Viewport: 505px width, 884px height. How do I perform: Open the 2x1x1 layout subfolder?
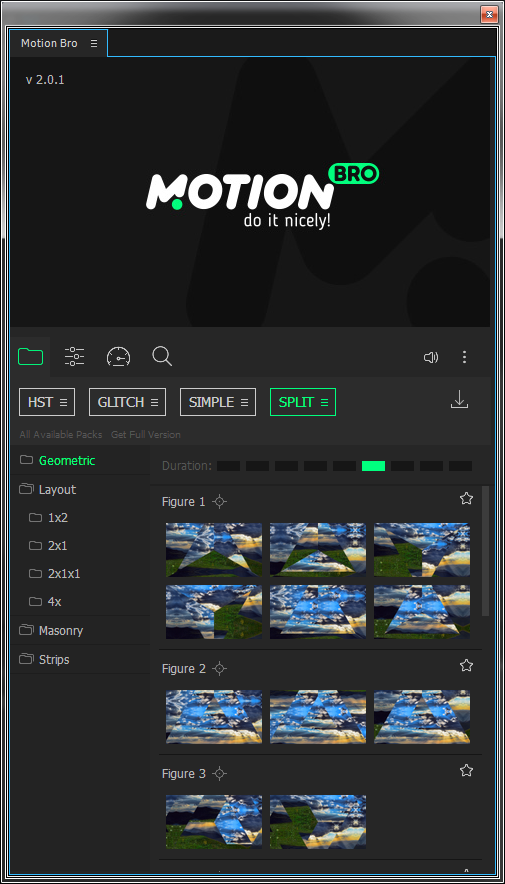pos(80,574)
